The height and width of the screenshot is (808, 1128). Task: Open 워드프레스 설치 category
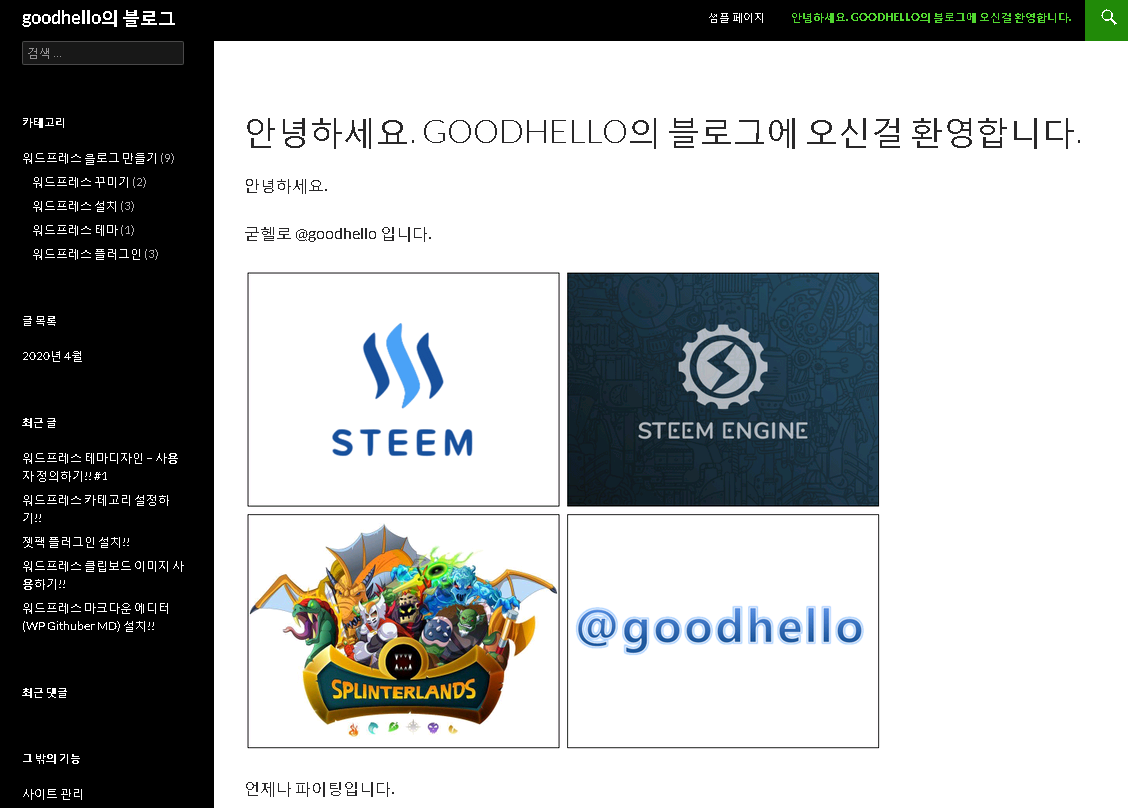pos(75,206)
